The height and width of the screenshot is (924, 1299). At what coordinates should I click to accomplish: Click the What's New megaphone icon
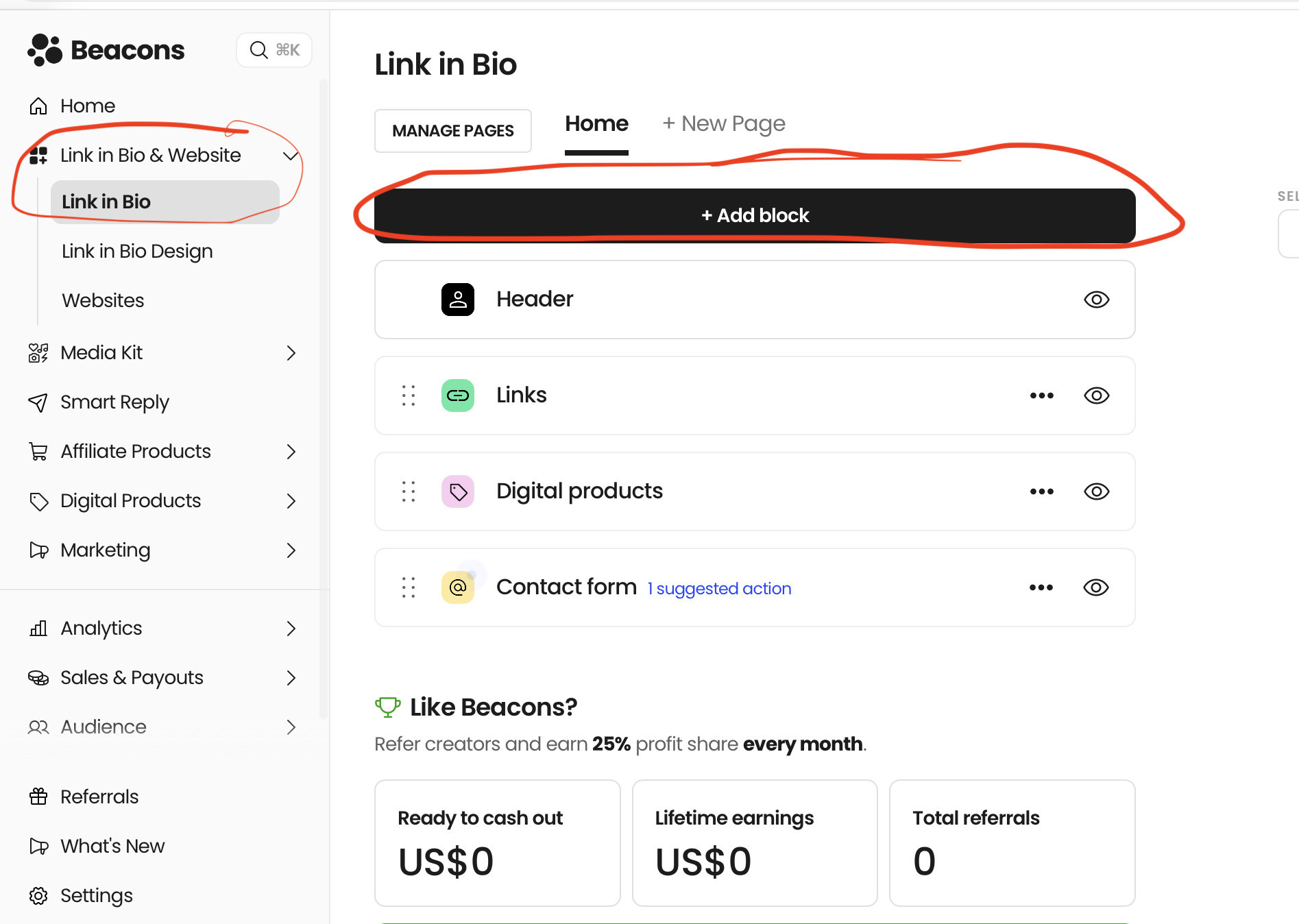[x=38, y=846]
